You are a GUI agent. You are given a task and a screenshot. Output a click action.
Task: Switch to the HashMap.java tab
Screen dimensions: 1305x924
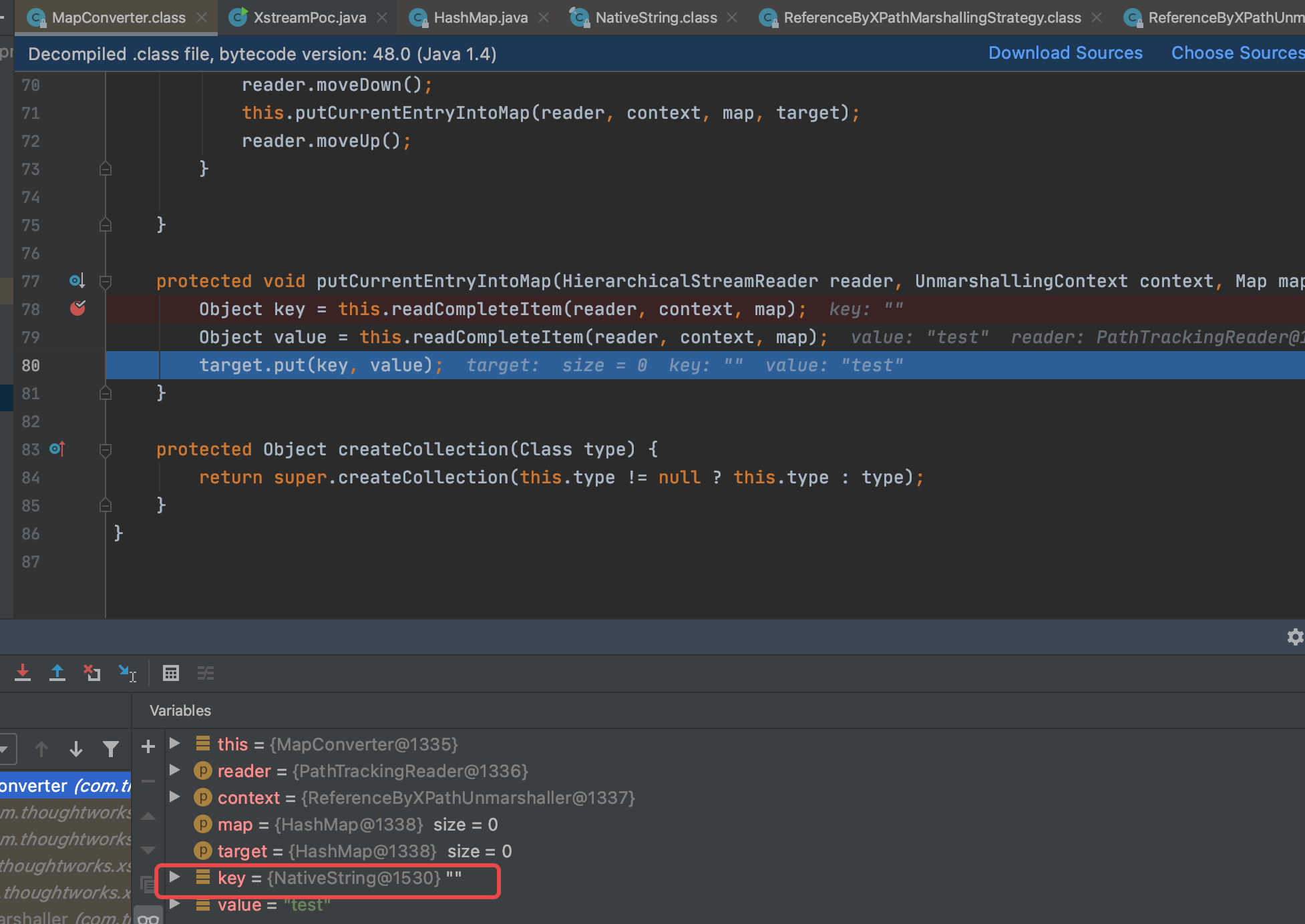[480, 17]
